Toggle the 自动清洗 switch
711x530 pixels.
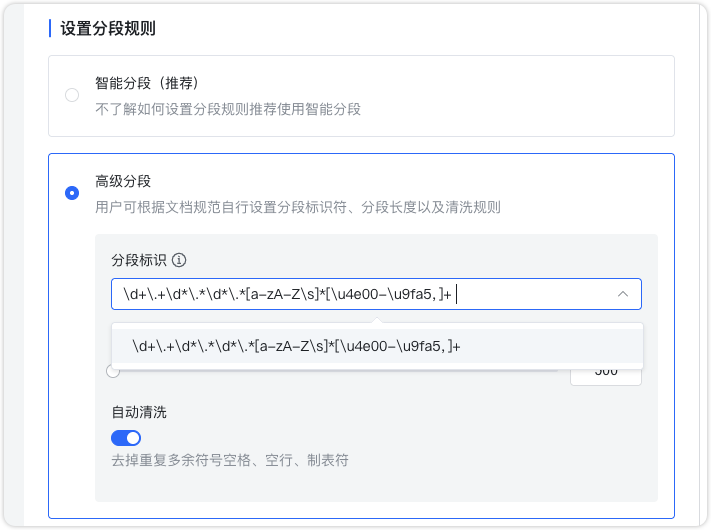point(126,438)
